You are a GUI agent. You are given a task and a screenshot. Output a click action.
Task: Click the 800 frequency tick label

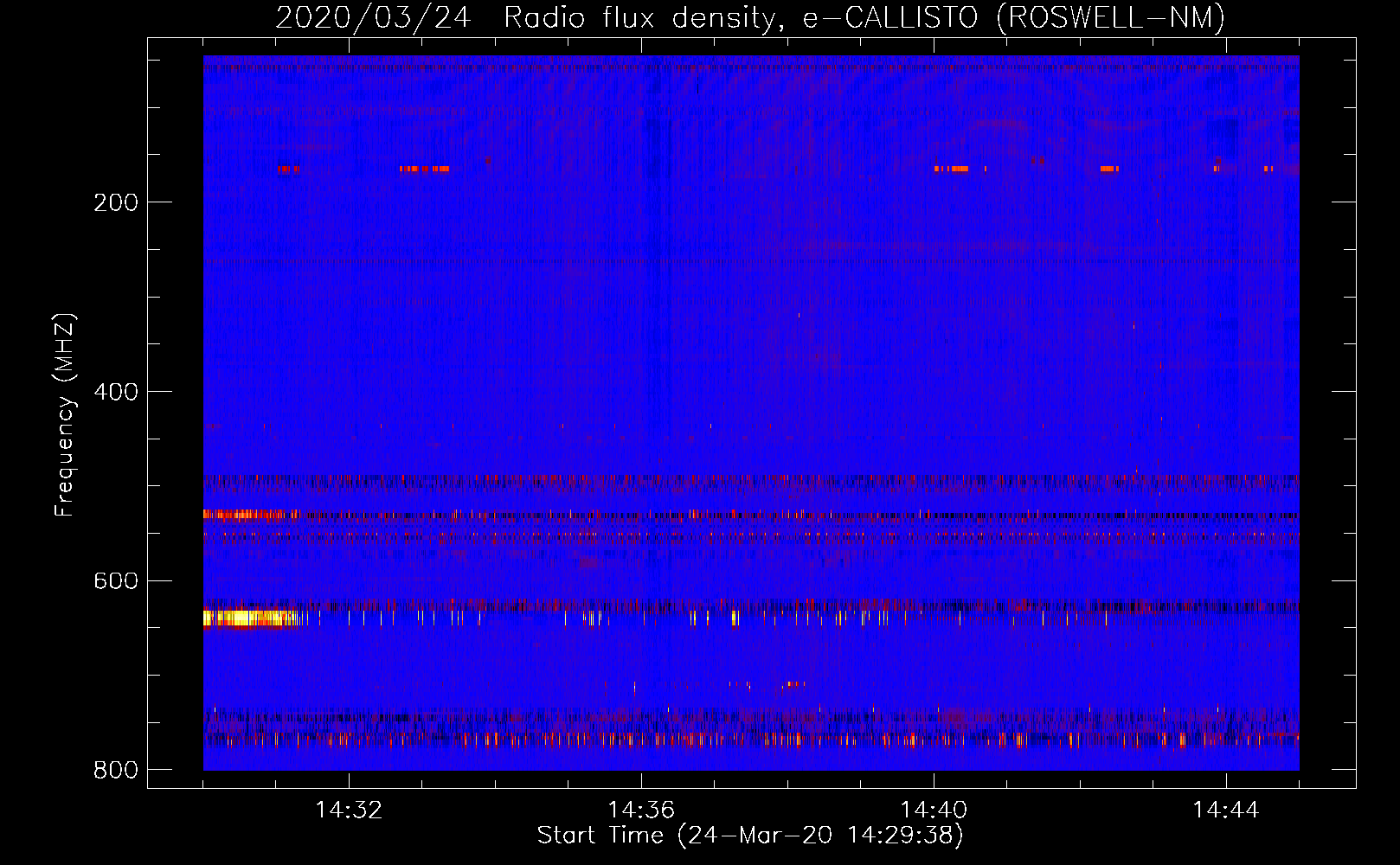(116, 770)
